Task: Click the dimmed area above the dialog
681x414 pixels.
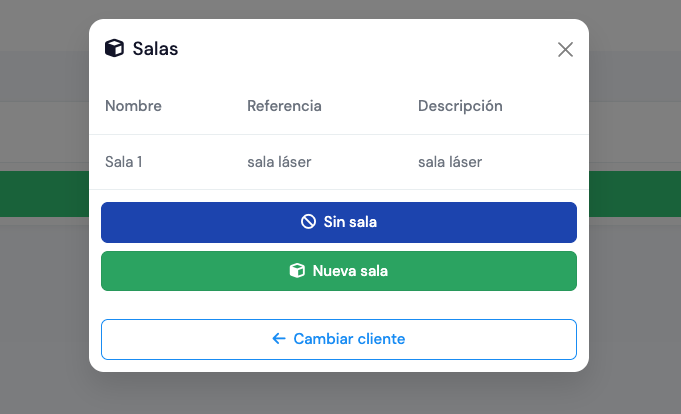Action: pos(340,8)
